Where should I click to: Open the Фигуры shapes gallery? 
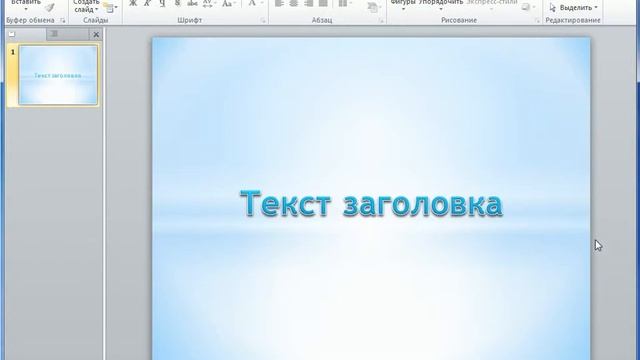click(402, 5)
